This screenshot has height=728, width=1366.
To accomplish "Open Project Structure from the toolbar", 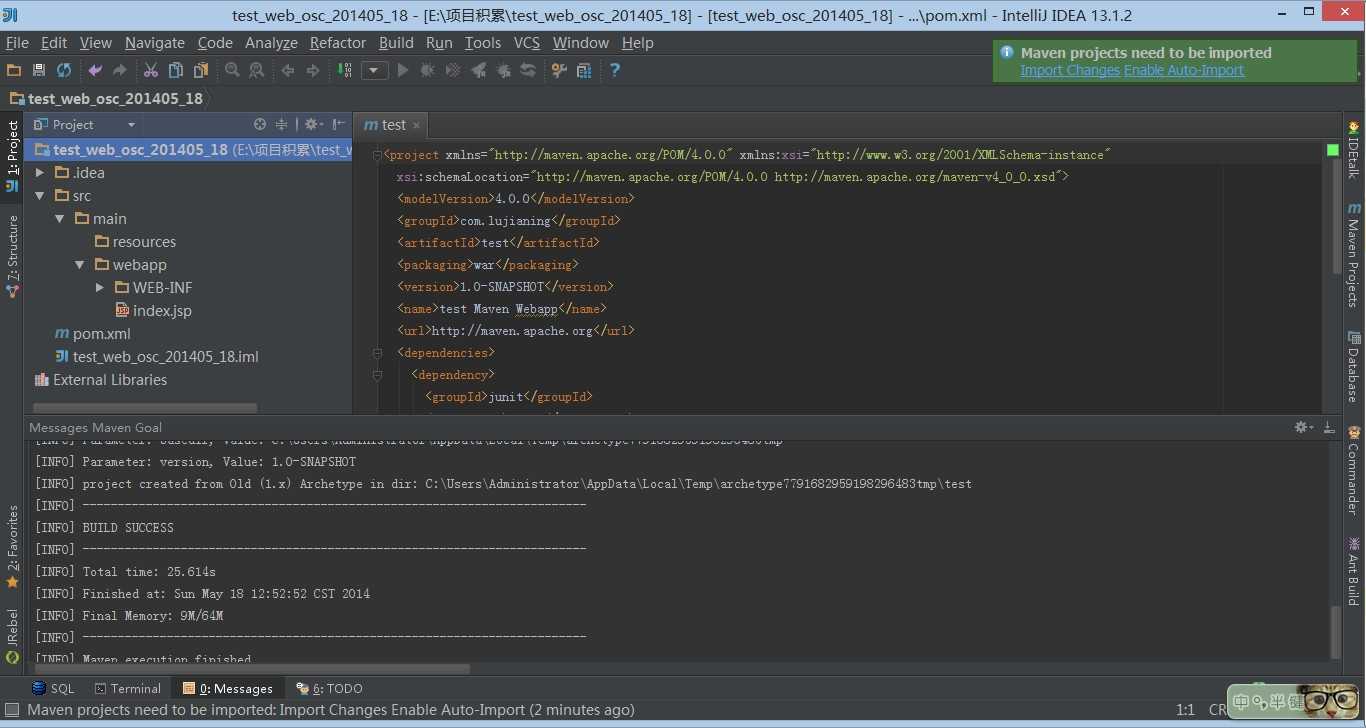I will click(x=584, y=70).
